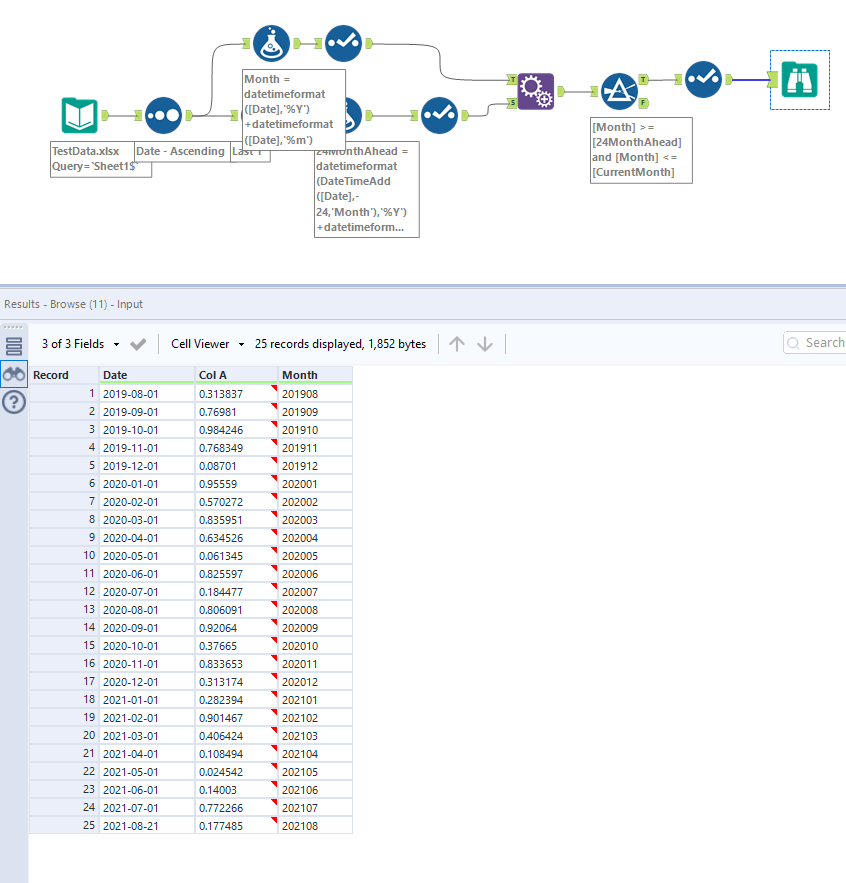Viewport: 846px width, 883px height.
Task: Select Month cell 202008
Action: [x=315, y=610]
